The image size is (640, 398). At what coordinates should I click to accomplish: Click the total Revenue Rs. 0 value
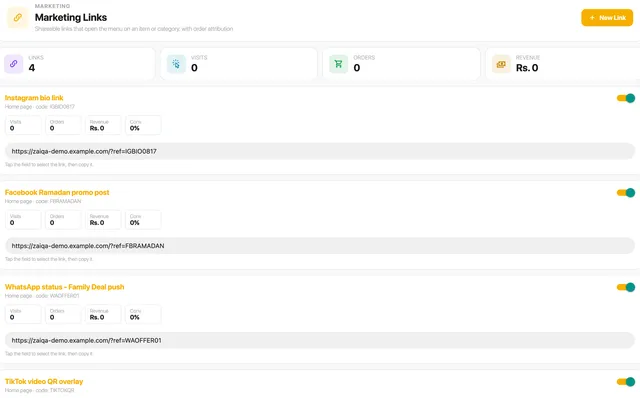point(527,68)
